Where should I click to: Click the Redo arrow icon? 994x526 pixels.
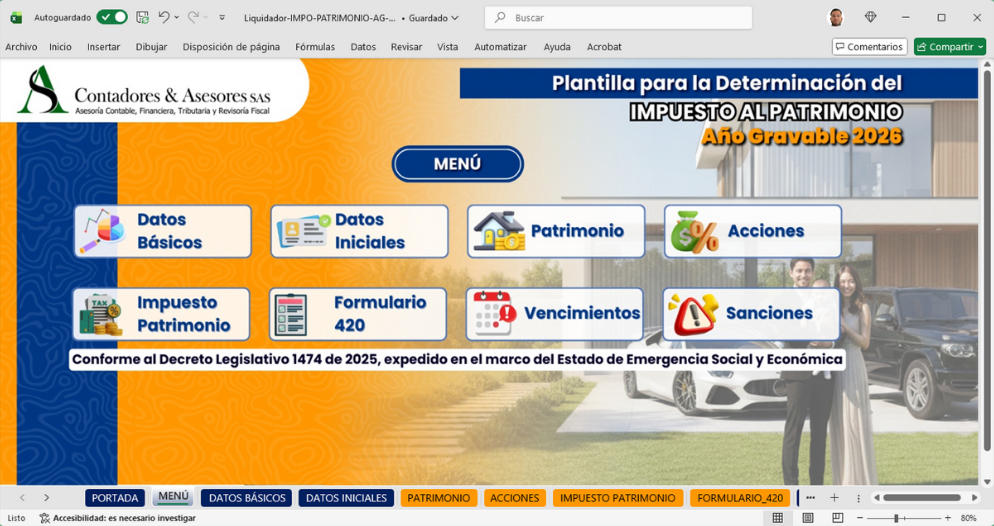pos(193,18)
